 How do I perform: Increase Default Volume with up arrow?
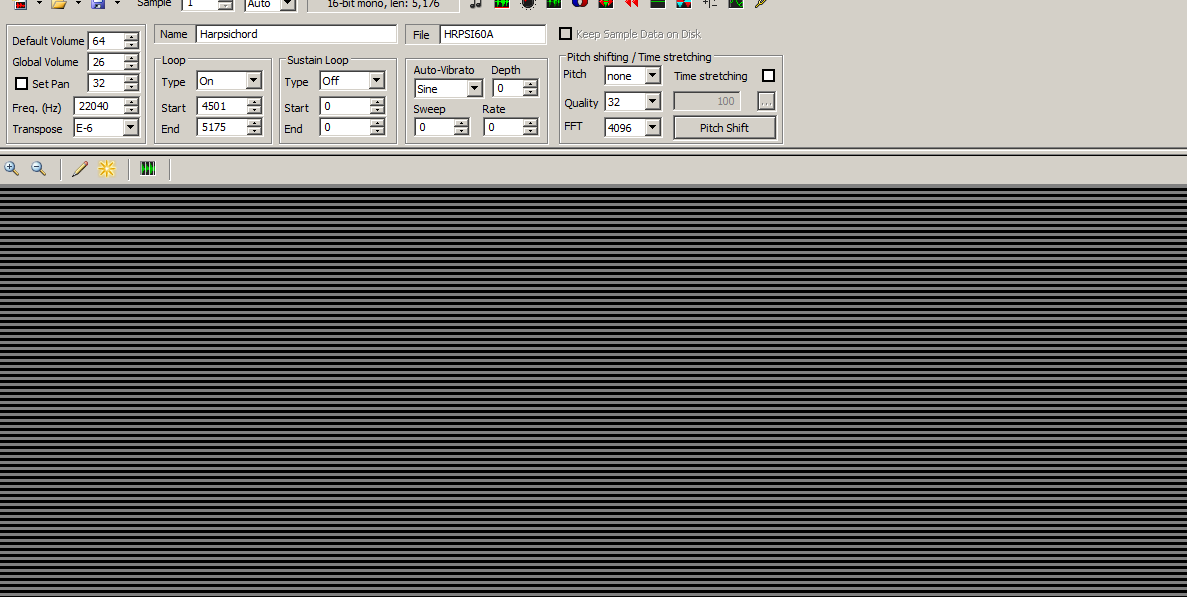[131, 37]
